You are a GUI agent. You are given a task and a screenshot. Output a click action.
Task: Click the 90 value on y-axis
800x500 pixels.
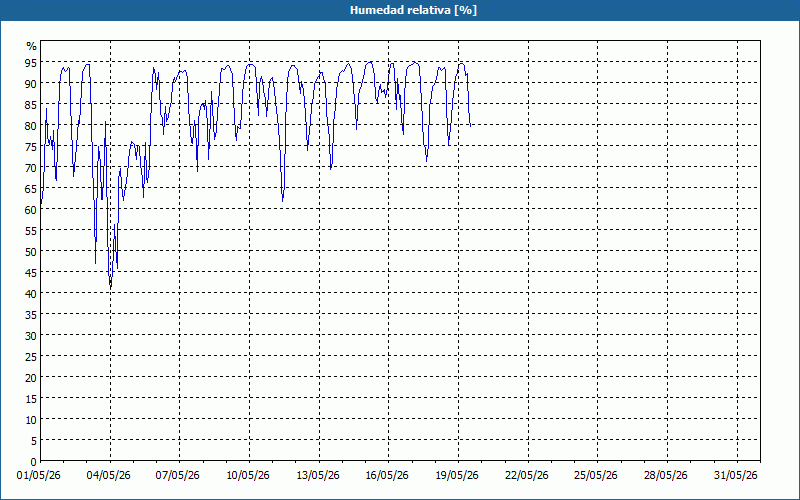(x=31, y=84)
